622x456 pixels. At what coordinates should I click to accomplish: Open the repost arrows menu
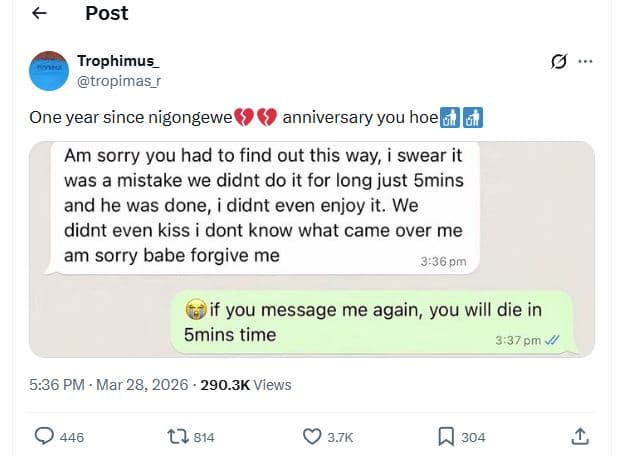[x=176, y=436]
